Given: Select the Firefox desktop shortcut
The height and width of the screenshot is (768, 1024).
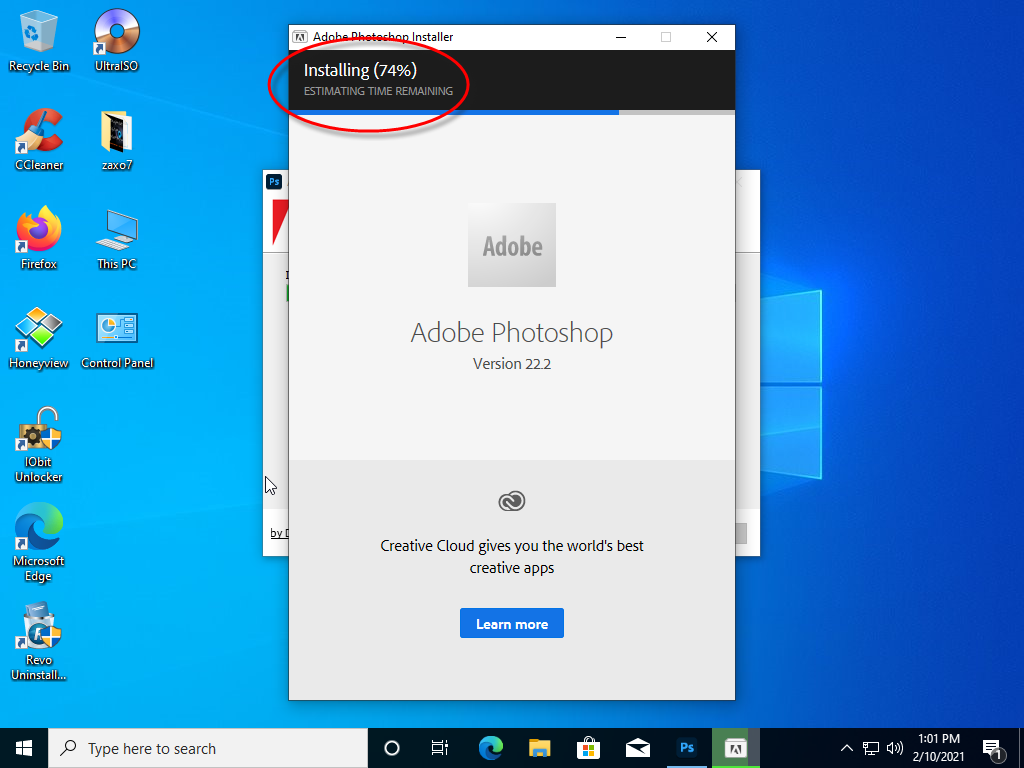Looking at the screenshot, I should tap(39, 239).
